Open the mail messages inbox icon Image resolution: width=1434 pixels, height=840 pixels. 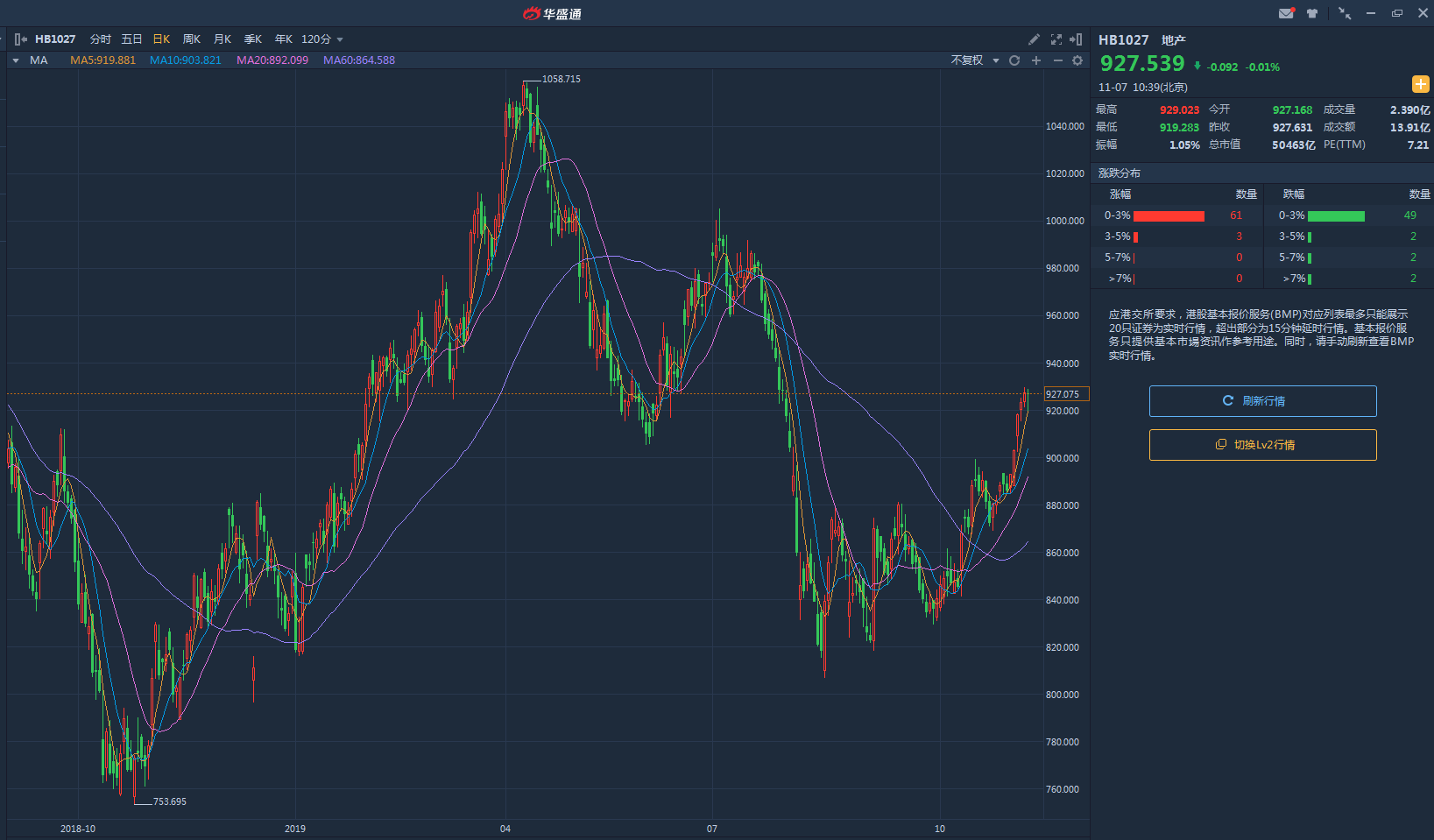(1286, 13)
